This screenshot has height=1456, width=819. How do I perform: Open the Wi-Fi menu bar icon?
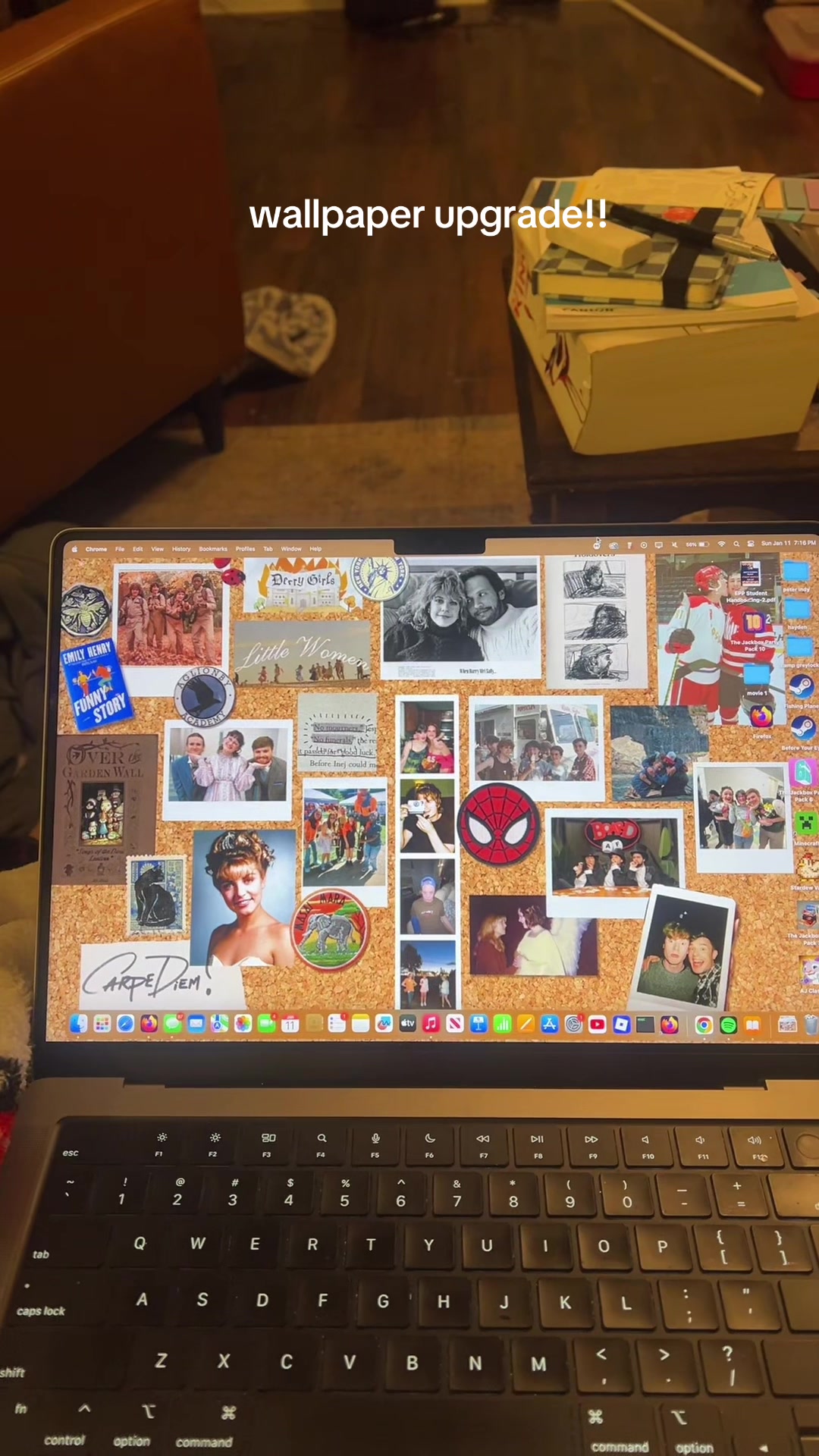[x=722, y=544]
